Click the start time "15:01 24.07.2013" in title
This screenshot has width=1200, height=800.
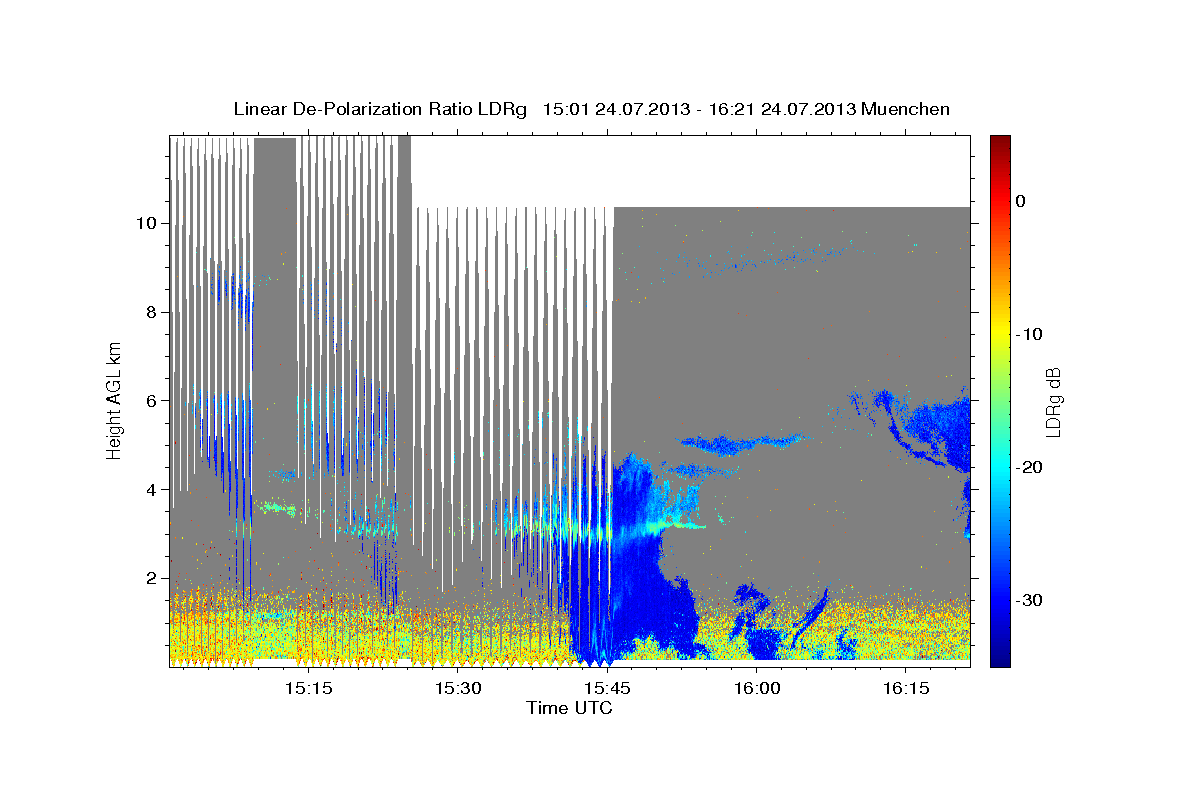click(x=616, y=109)
